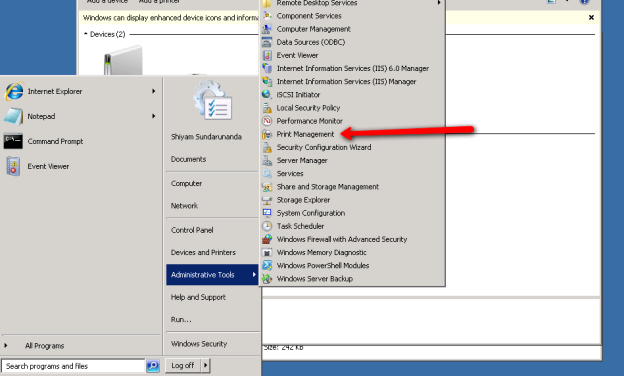Expand Notepad jump list arrow
624x376 pixels.
[x=154, y=116]
